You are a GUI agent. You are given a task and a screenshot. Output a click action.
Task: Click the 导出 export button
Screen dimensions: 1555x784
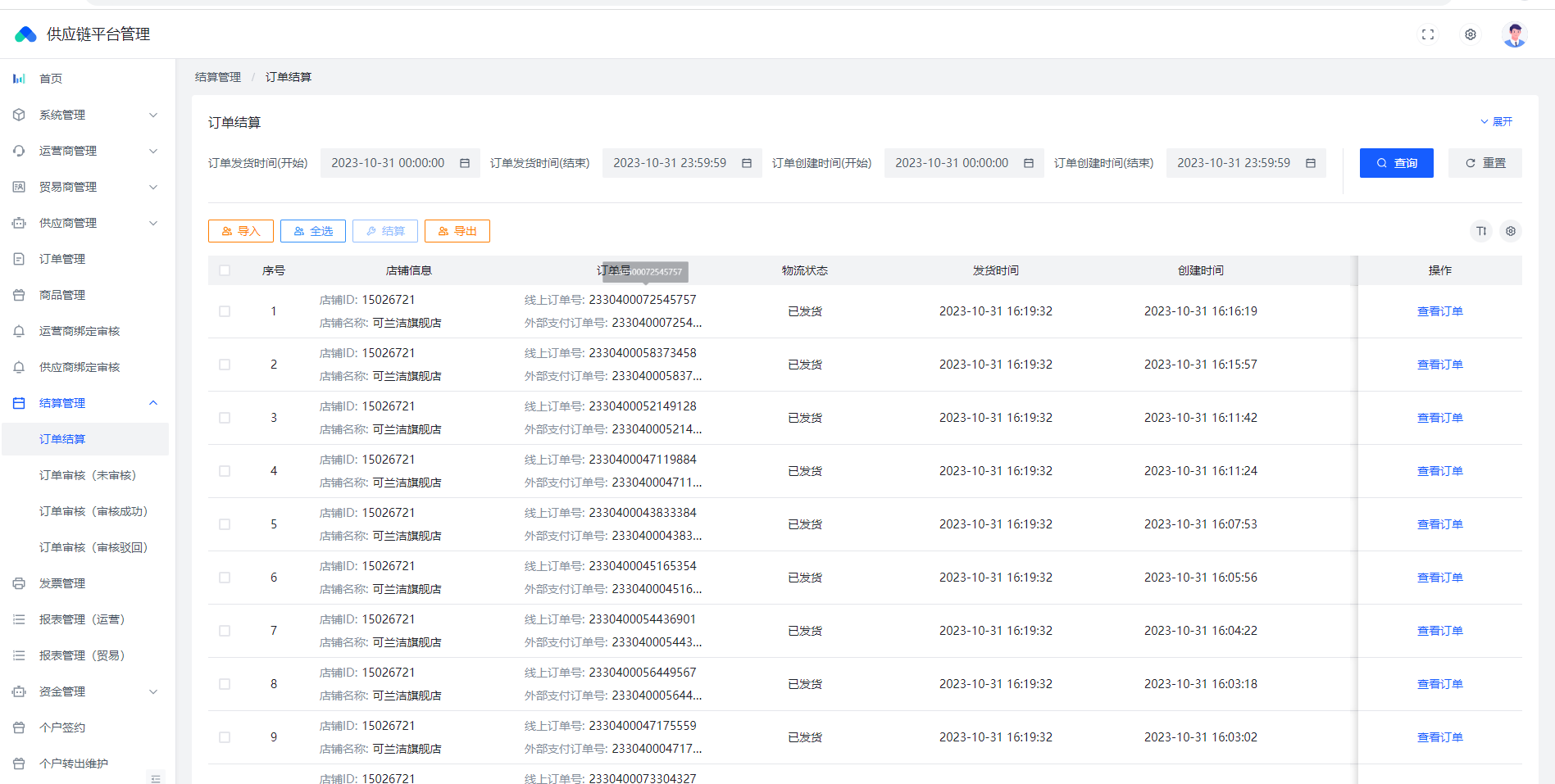coord(457,231)
